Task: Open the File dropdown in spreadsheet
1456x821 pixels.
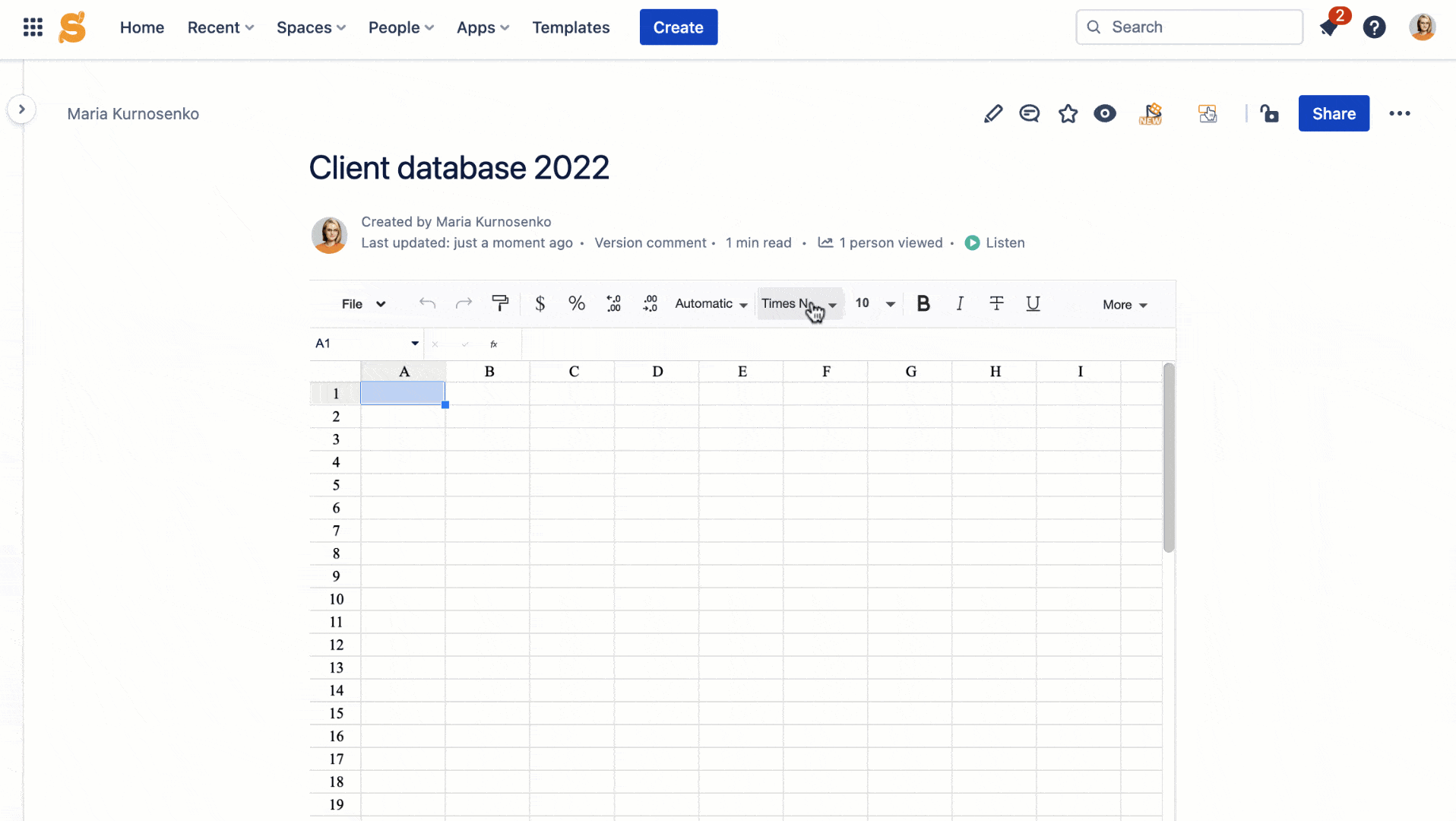Action: [x=363, y=304]
